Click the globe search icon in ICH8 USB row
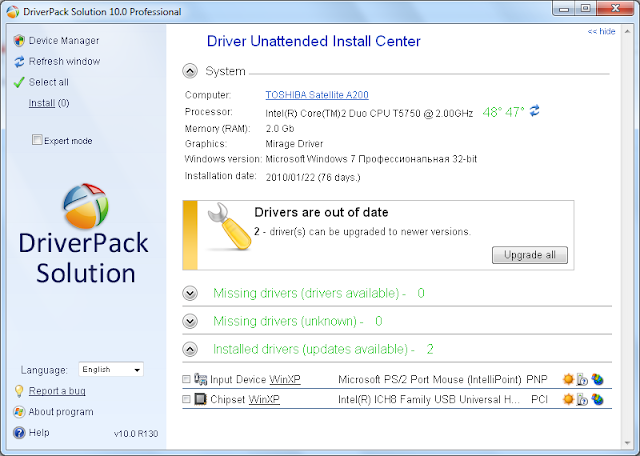Screen dimensions: 640x456 pyautogui.click(x=598, y=399)
